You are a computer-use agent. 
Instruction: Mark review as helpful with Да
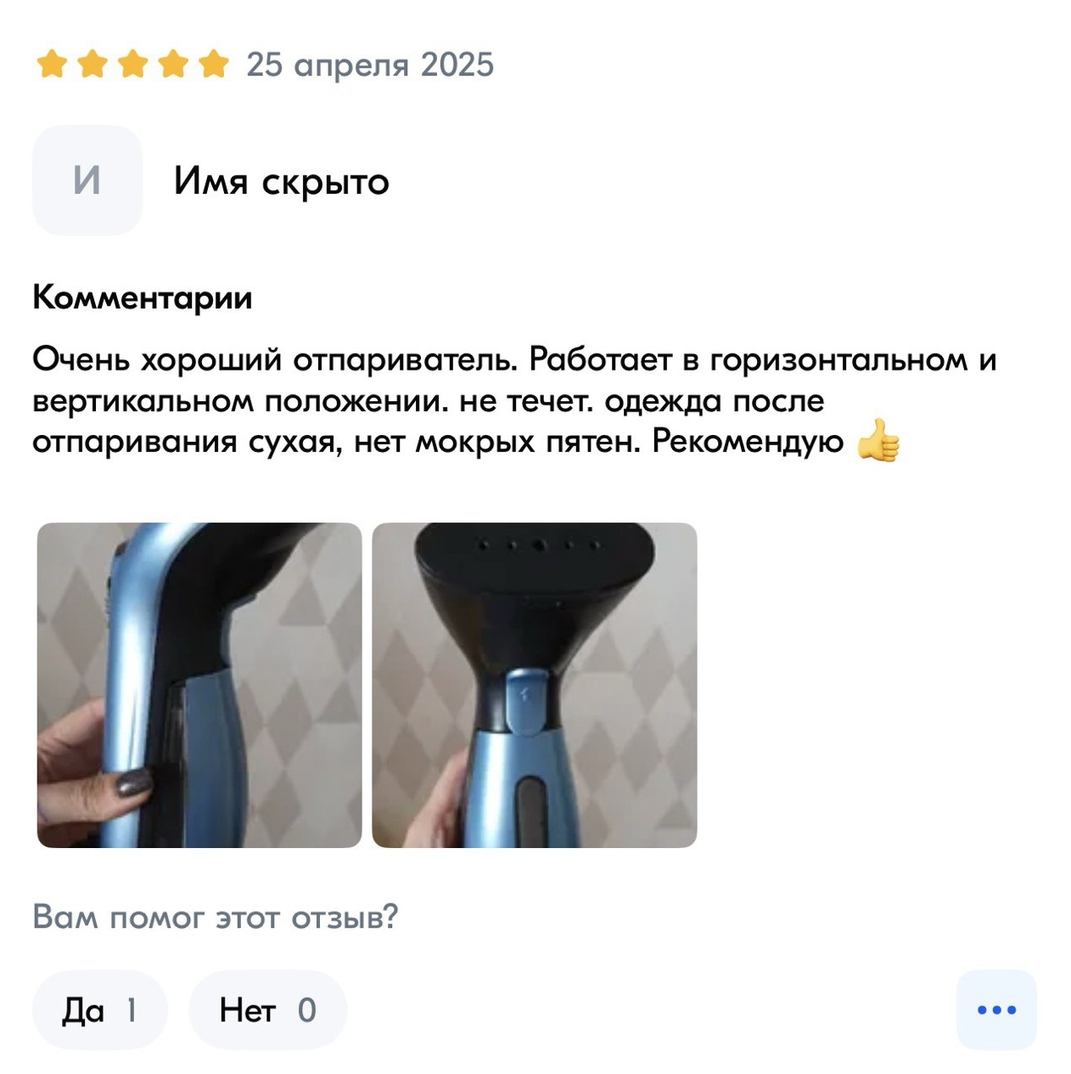tap(100, 1010)
